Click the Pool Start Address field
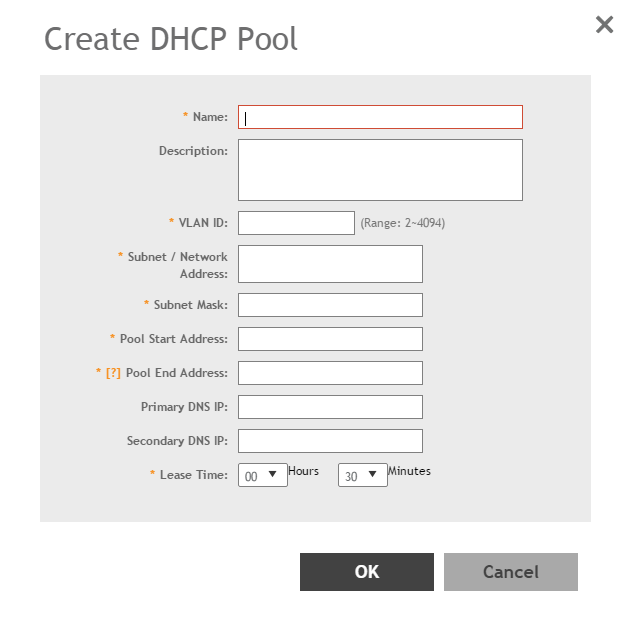Viewport: 630px width, 620px height. 330,339
